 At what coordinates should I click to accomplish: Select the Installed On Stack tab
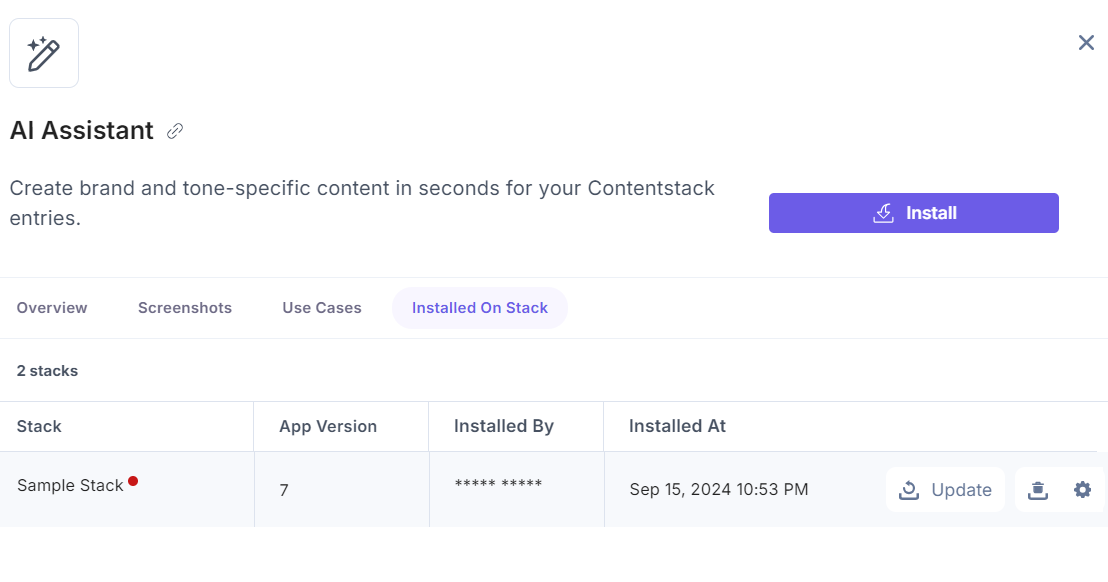[x=479, y=308]
